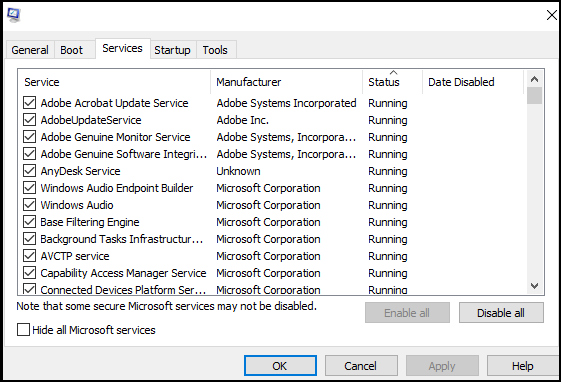Click Running status of Windows Audio row
561x382 pixels.
click(x=388, y=205)
